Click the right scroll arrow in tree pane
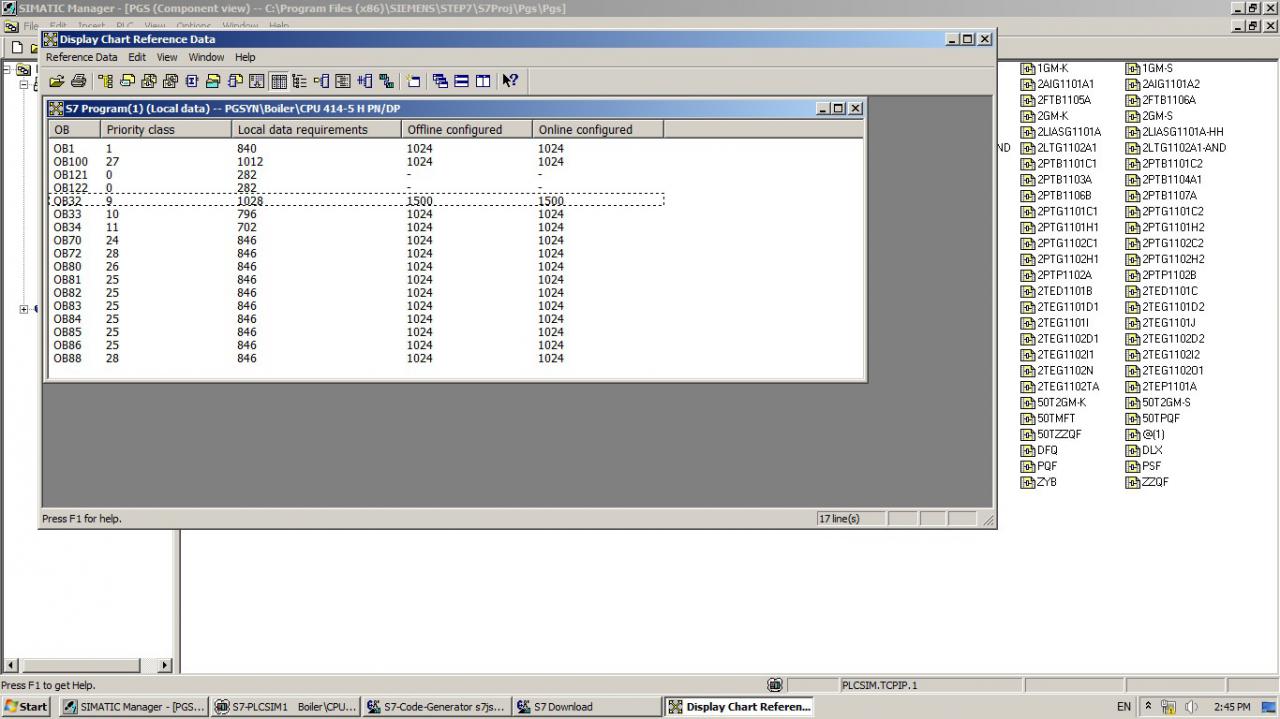Image resolution: width=1280 pixels, height=719 pixels. [x=165, y=665]
